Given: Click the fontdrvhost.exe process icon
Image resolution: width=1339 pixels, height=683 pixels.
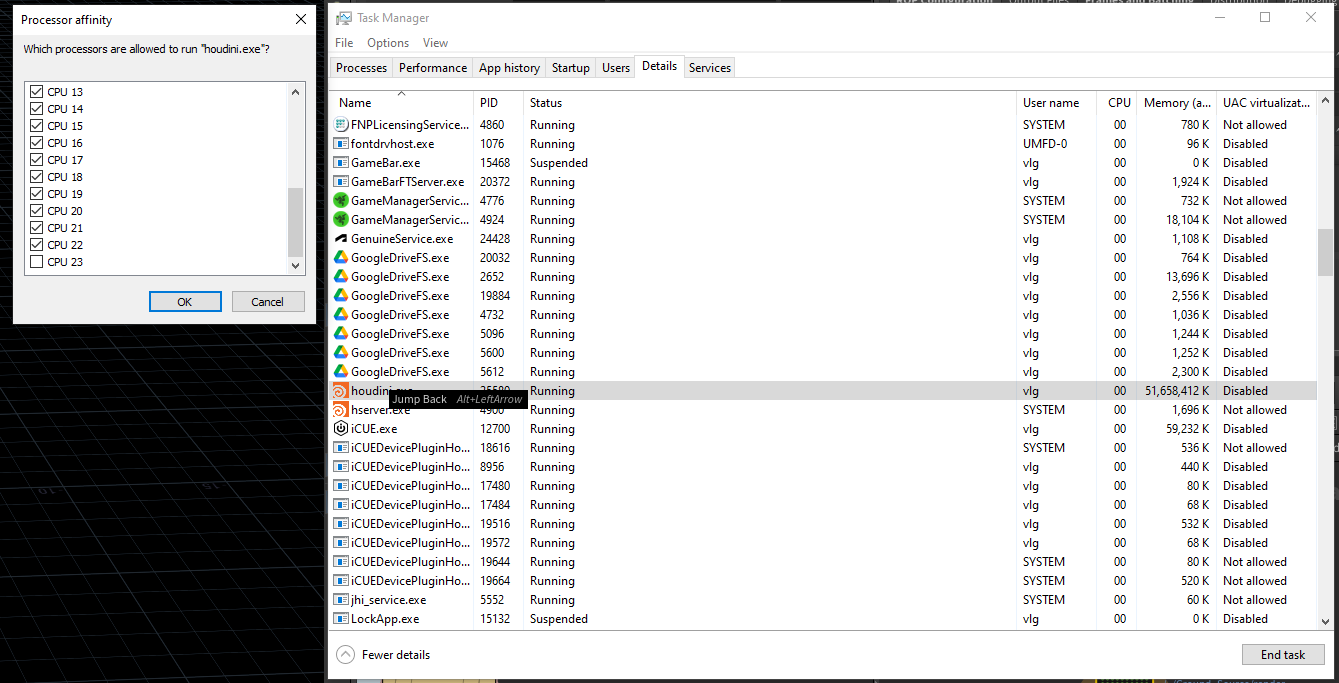Looking at the screenshot, I should point(340,144).
